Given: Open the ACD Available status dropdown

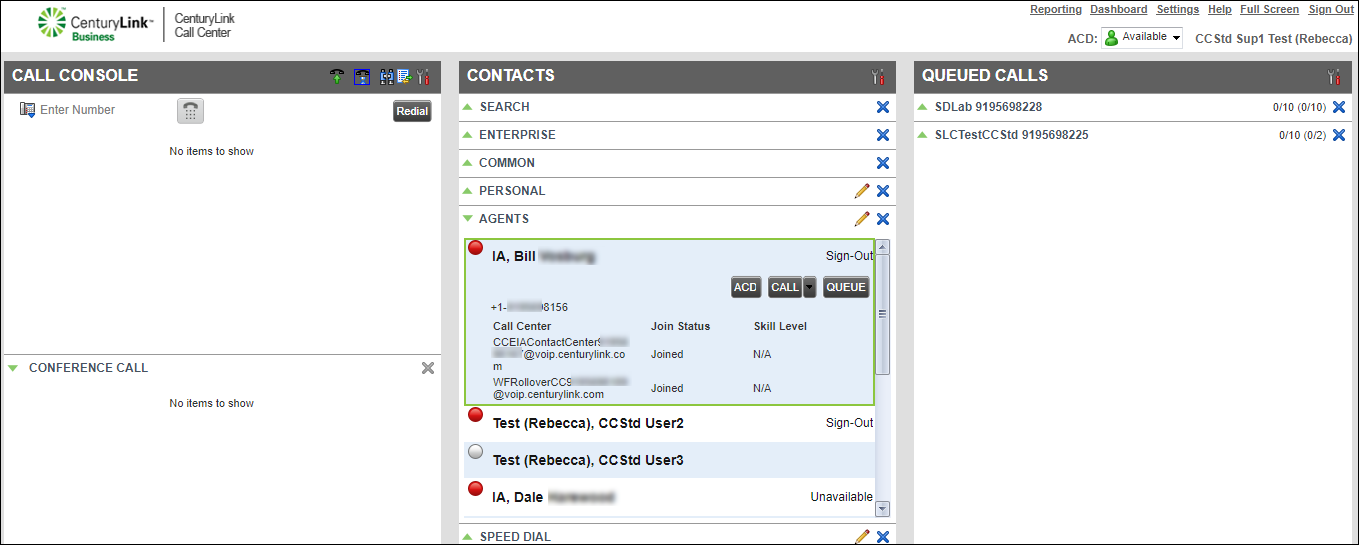Looking at the screenshot, I should (1141, 37).
